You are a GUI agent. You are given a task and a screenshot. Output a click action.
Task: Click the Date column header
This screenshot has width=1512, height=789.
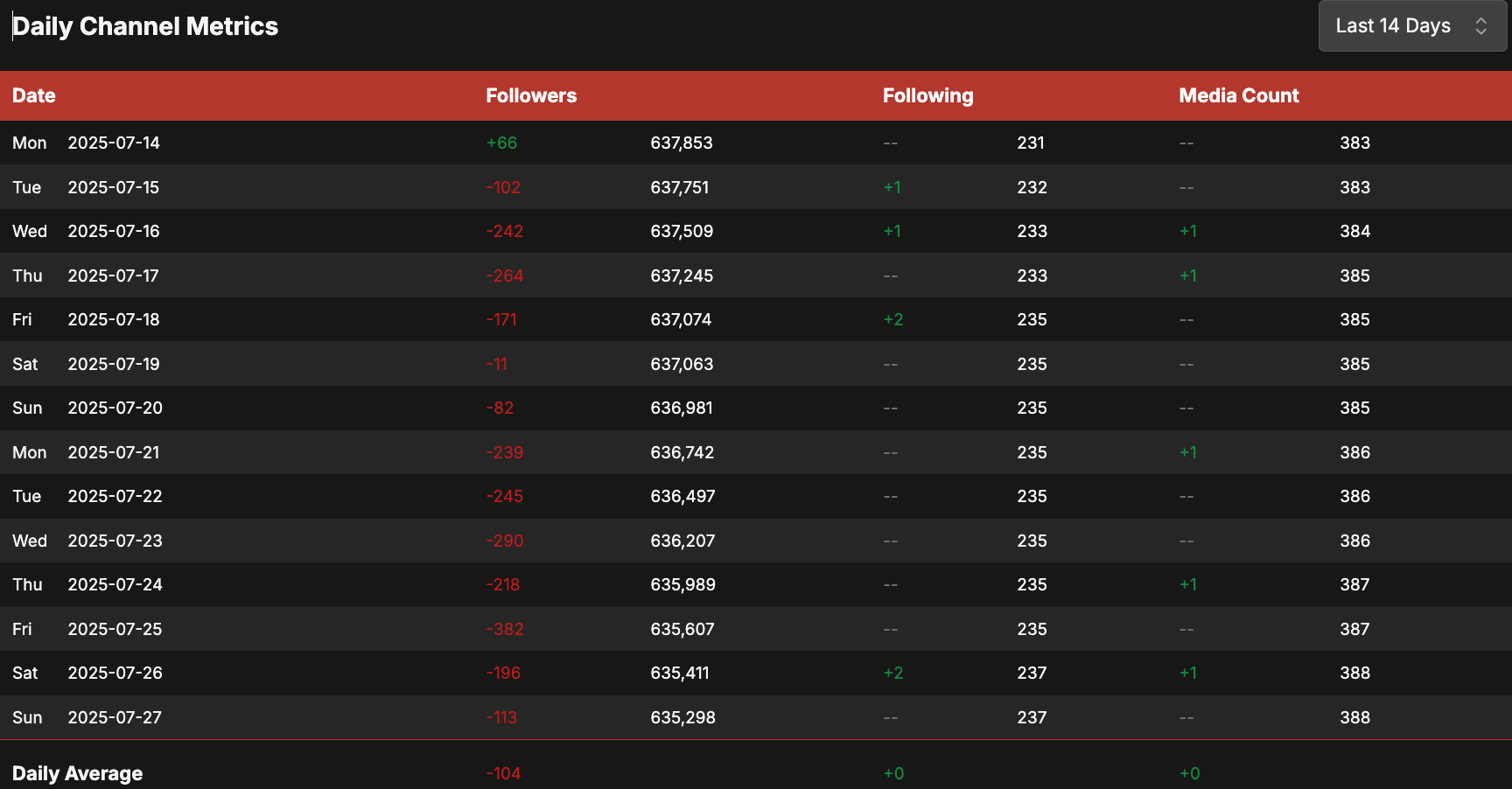click(x=34, y=95)
